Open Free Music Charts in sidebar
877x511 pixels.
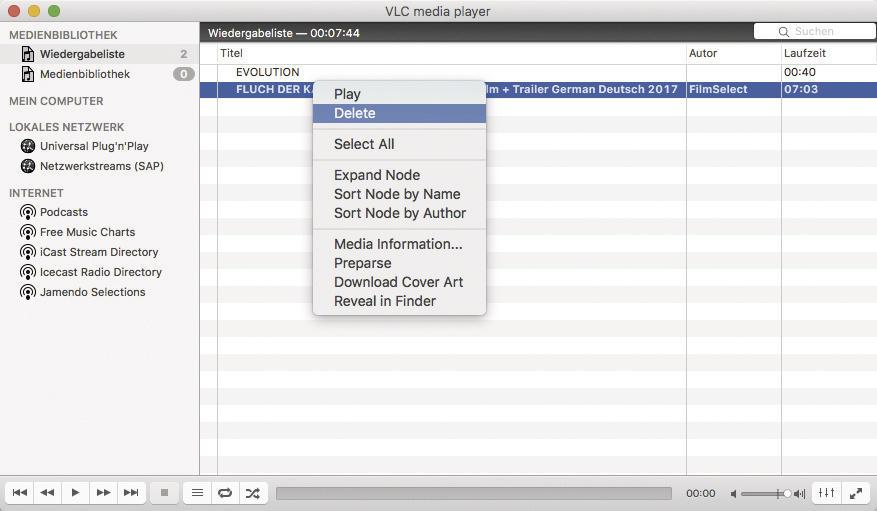pyautogui.click(x=100, y=233)
